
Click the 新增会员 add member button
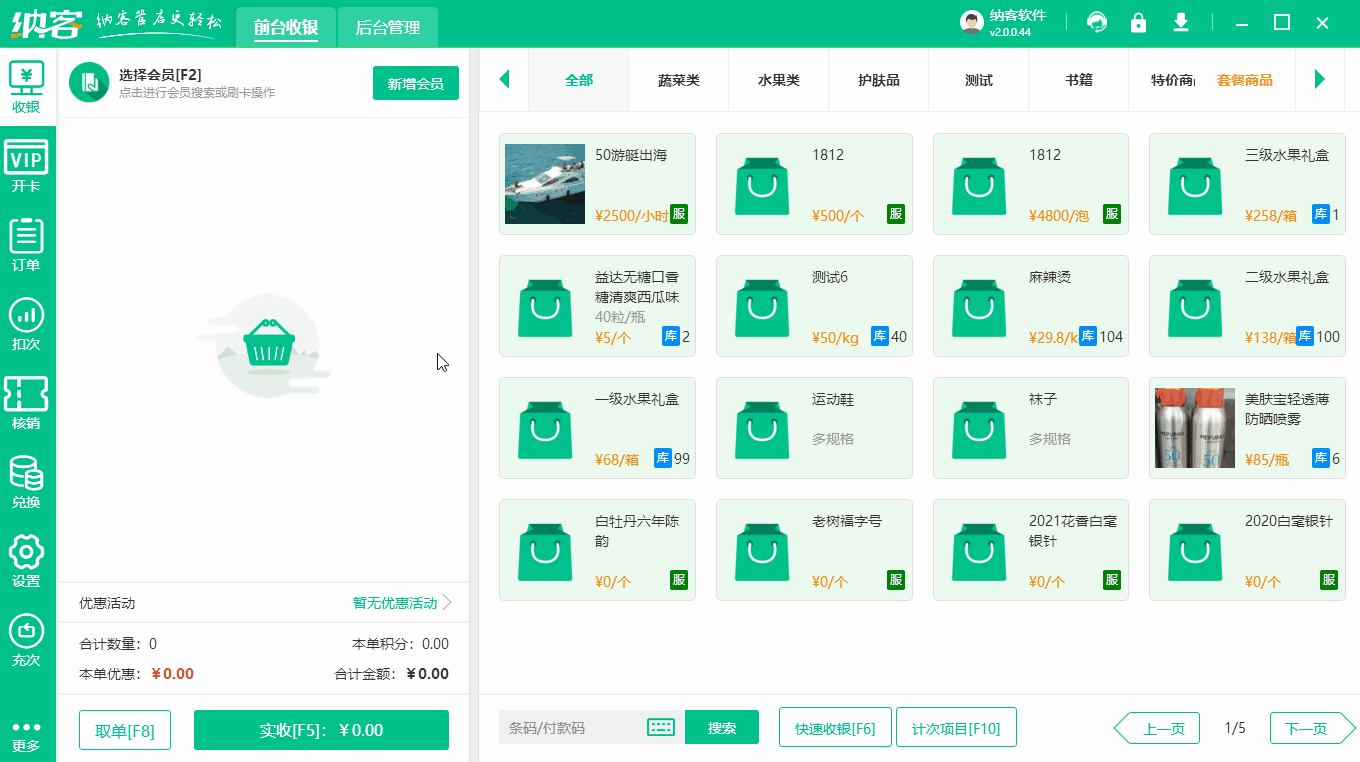(415, 83)
